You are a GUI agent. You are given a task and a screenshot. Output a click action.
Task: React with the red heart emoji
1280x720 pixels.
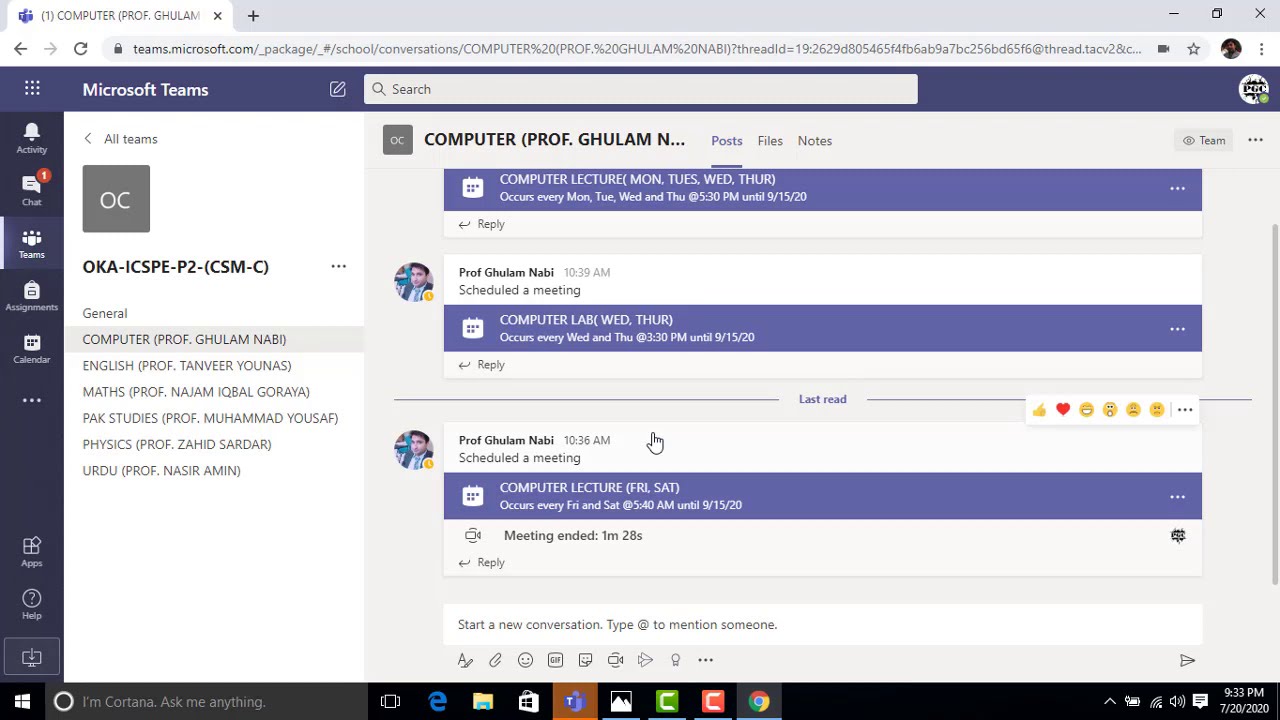coord(1063,410)
